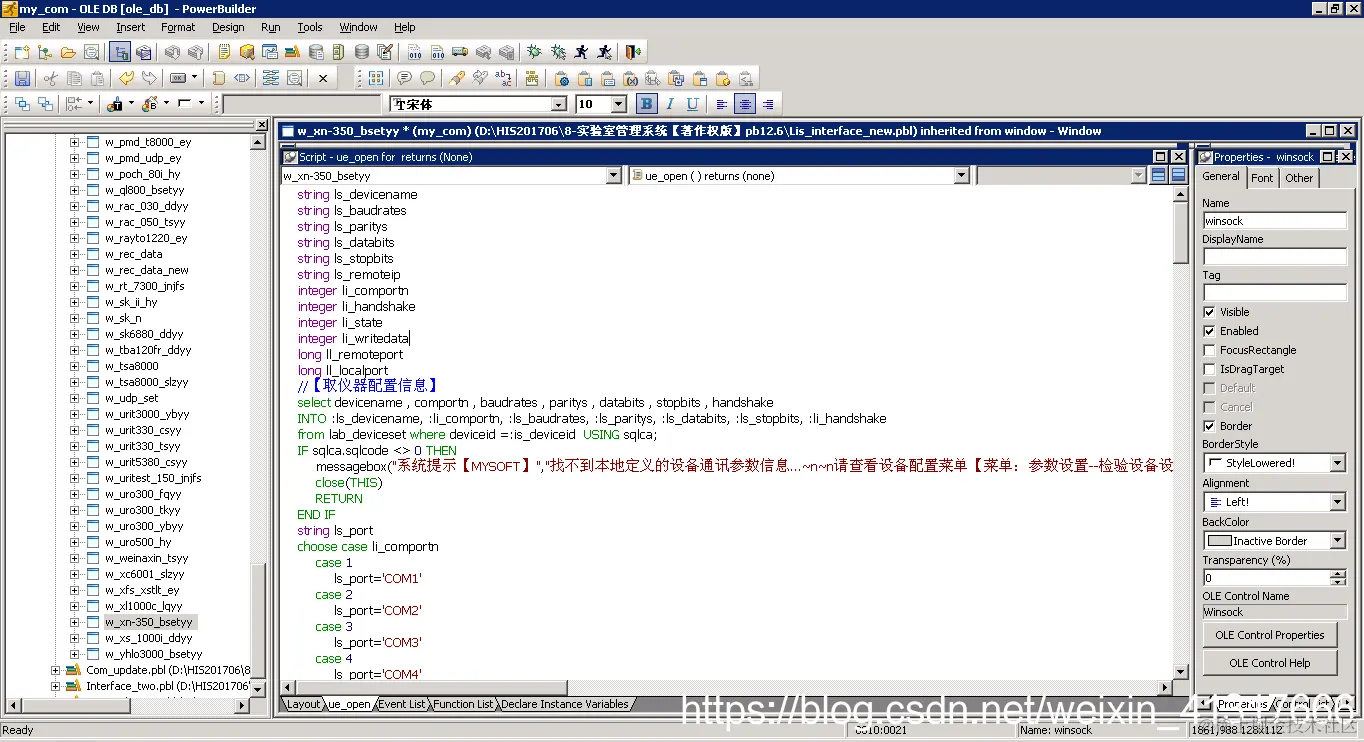Increase Transparency value with spinner up arrow

pyautogui.click(x=1338, y=573)
